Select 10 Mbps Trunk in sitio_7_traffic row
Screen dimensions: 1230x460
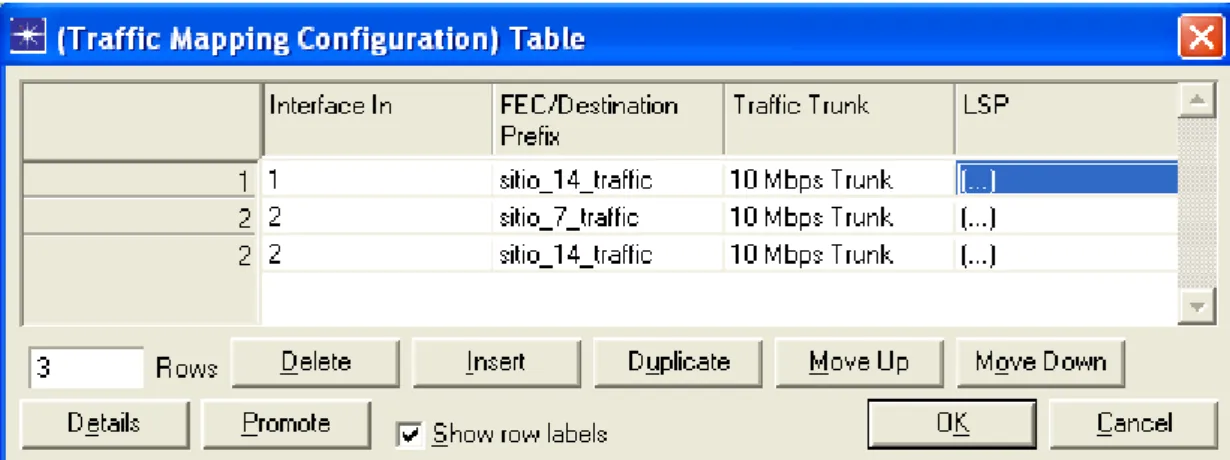pyautogui.click(x=839, y=217)
